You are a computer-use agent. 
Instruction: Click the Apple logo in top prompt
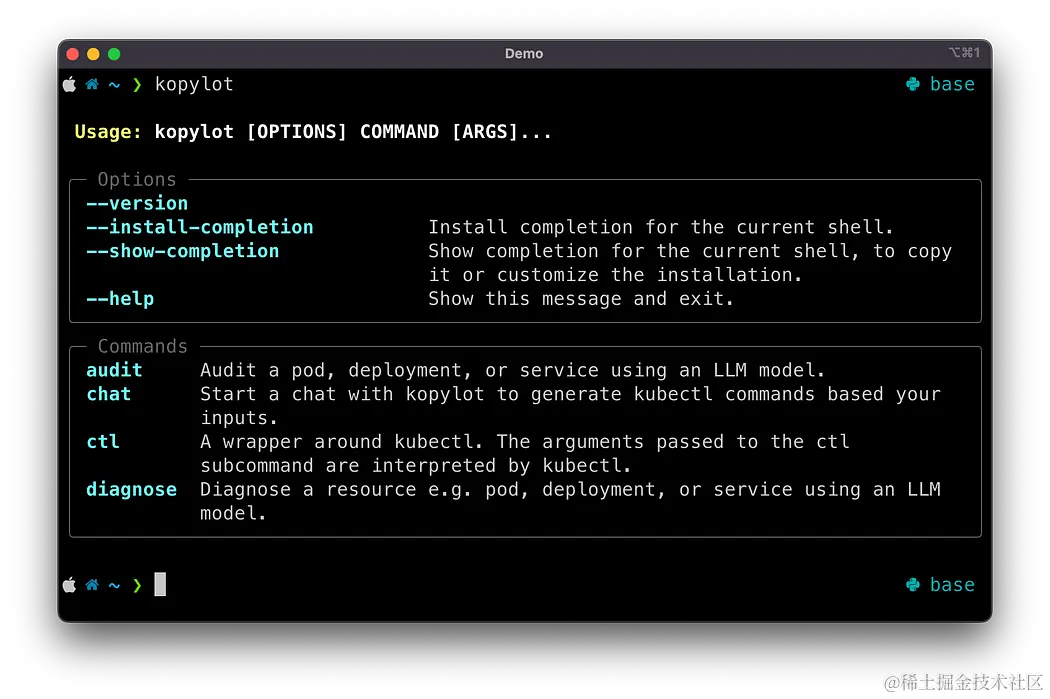coord(70,84)
